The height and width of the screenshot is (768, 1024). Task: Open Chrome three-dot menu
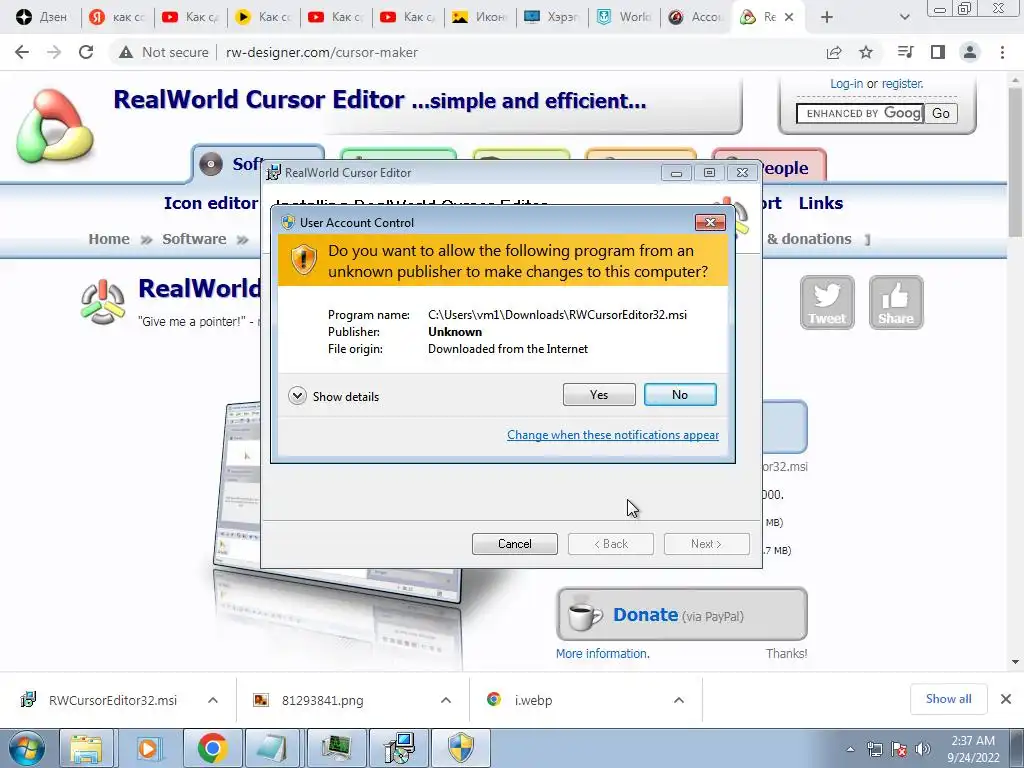(x=1002, y=52)
